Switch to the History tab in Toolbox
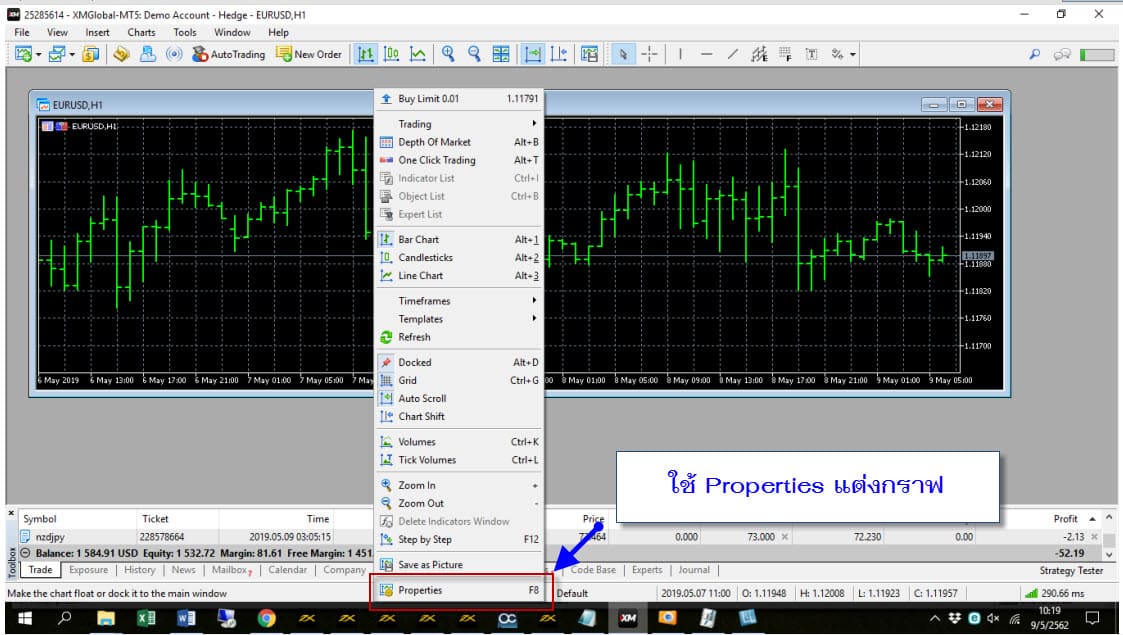The height and width of the screenshot is (635, 1123). click(x=139, y=570)
